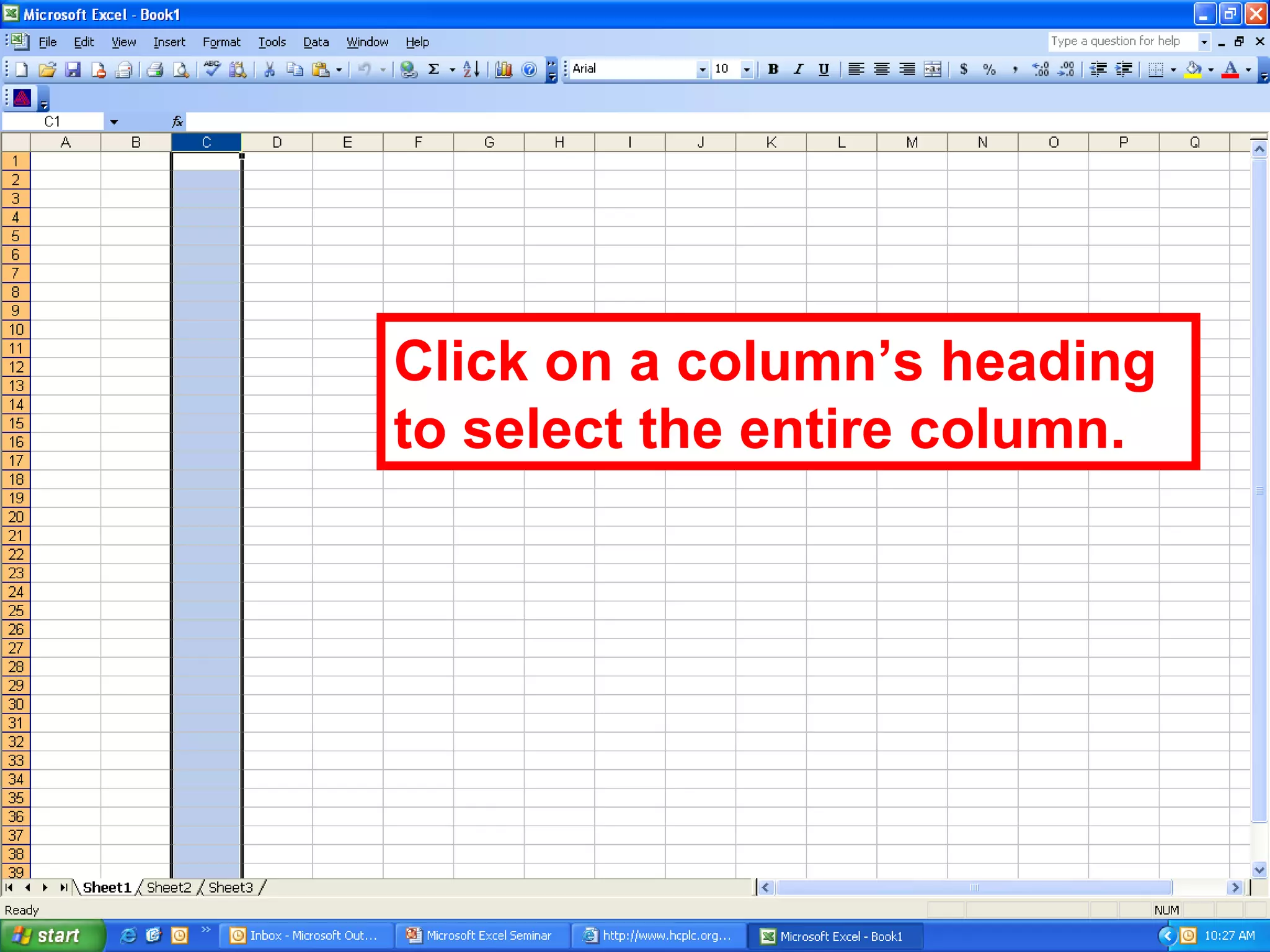Open the hcplc.org browser taskbar button

tap(659, 935)
